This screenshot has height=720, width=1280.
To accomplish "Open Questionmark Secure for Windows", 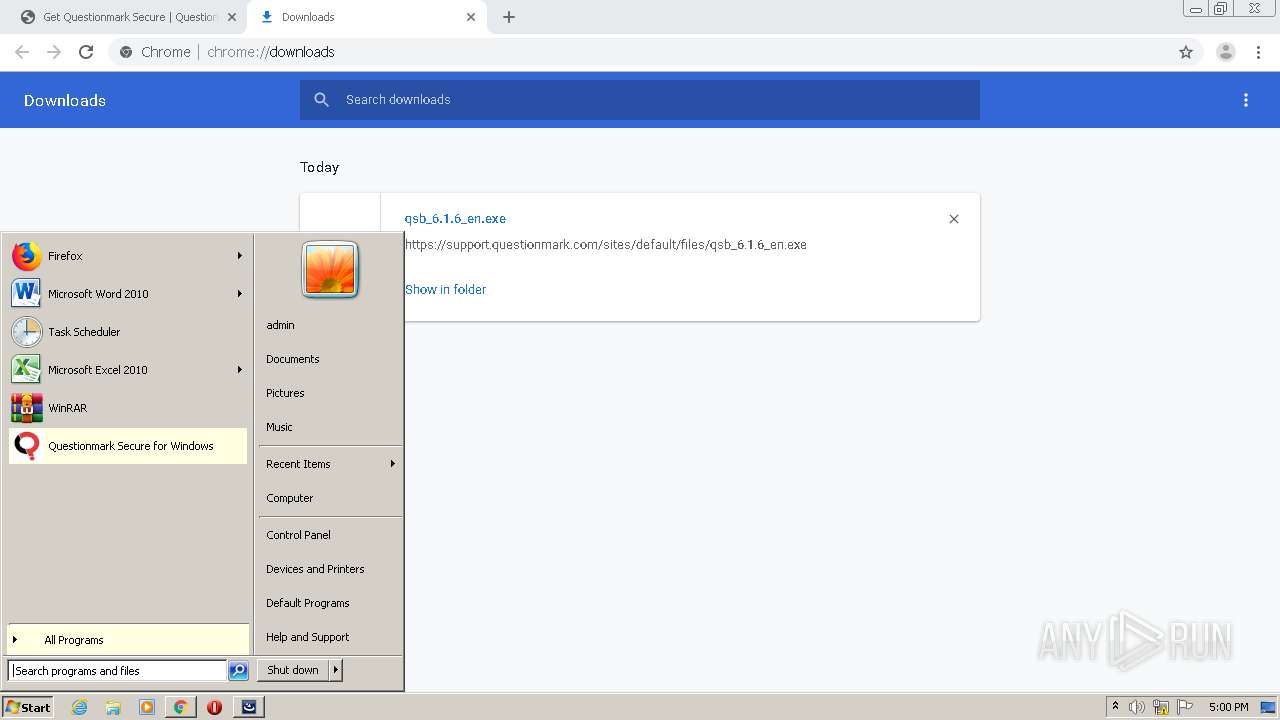I will tap(128, 446).
